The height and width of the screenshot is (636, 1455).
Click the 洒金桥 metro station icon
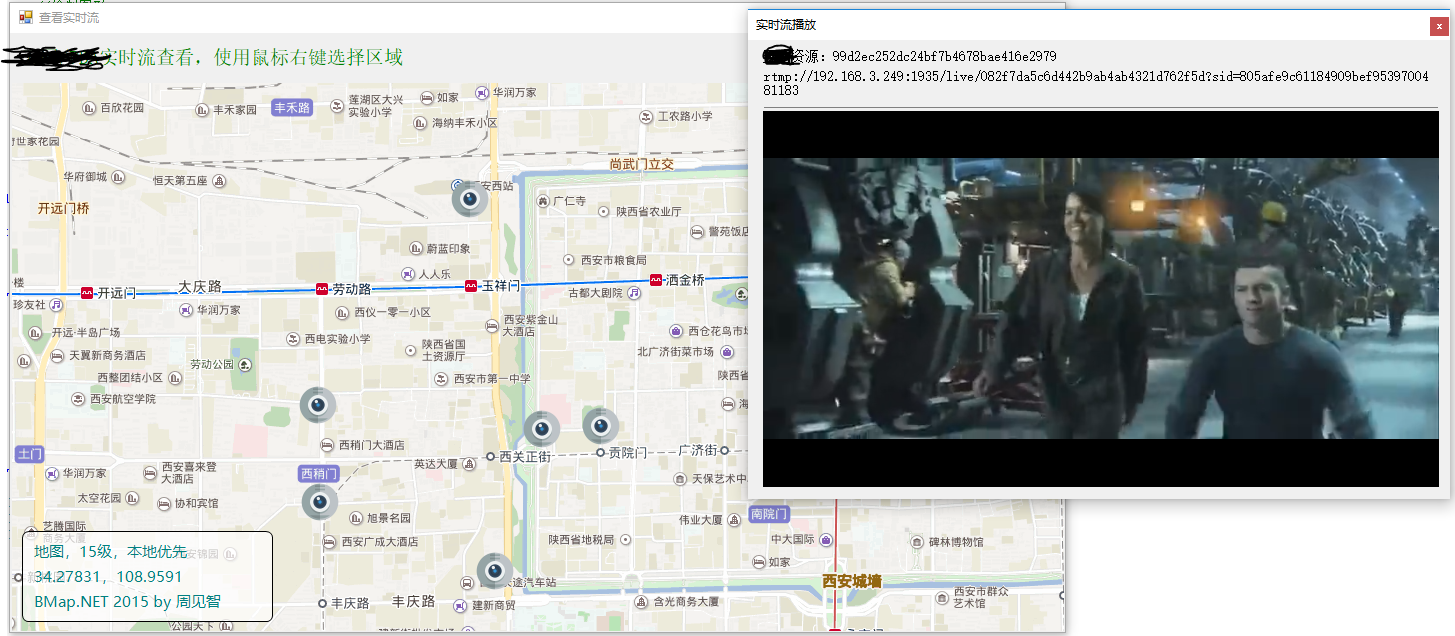pos(656,280)
